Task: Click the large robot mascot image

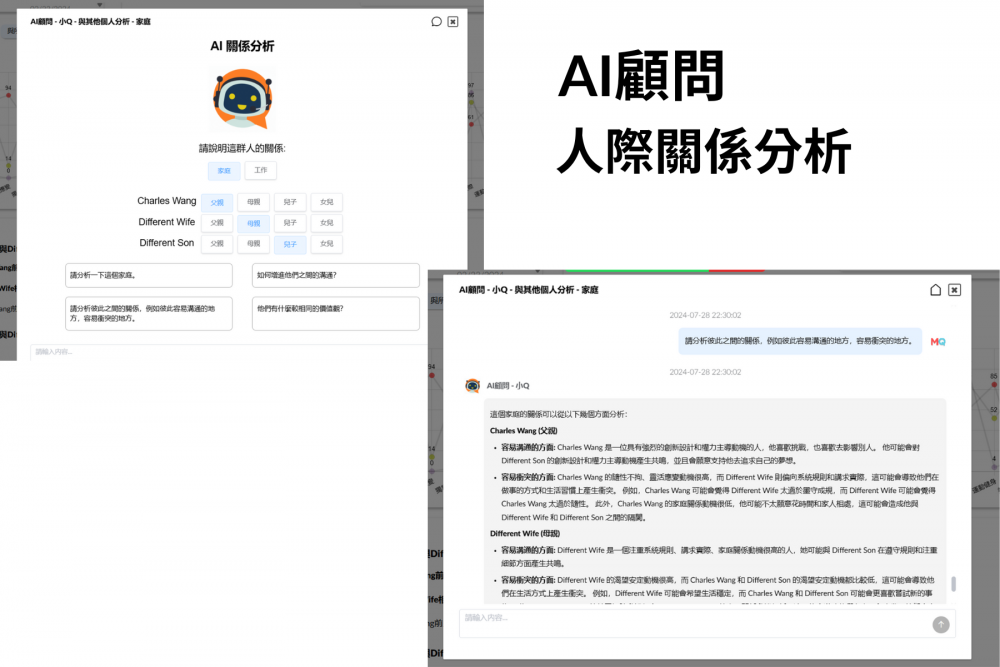Action: 241,98
